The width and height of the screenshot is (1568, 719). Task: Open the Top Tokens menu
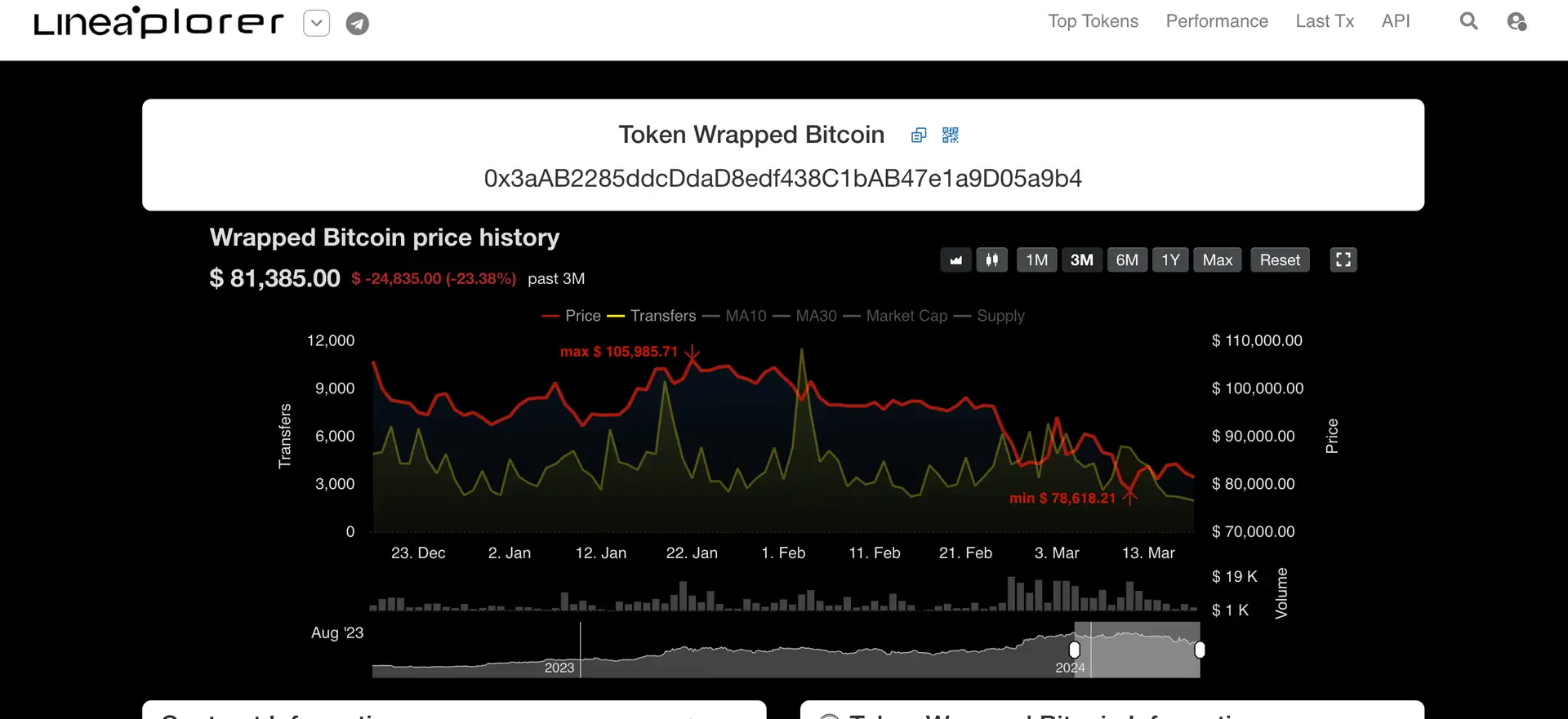(x=1093, y=21)
